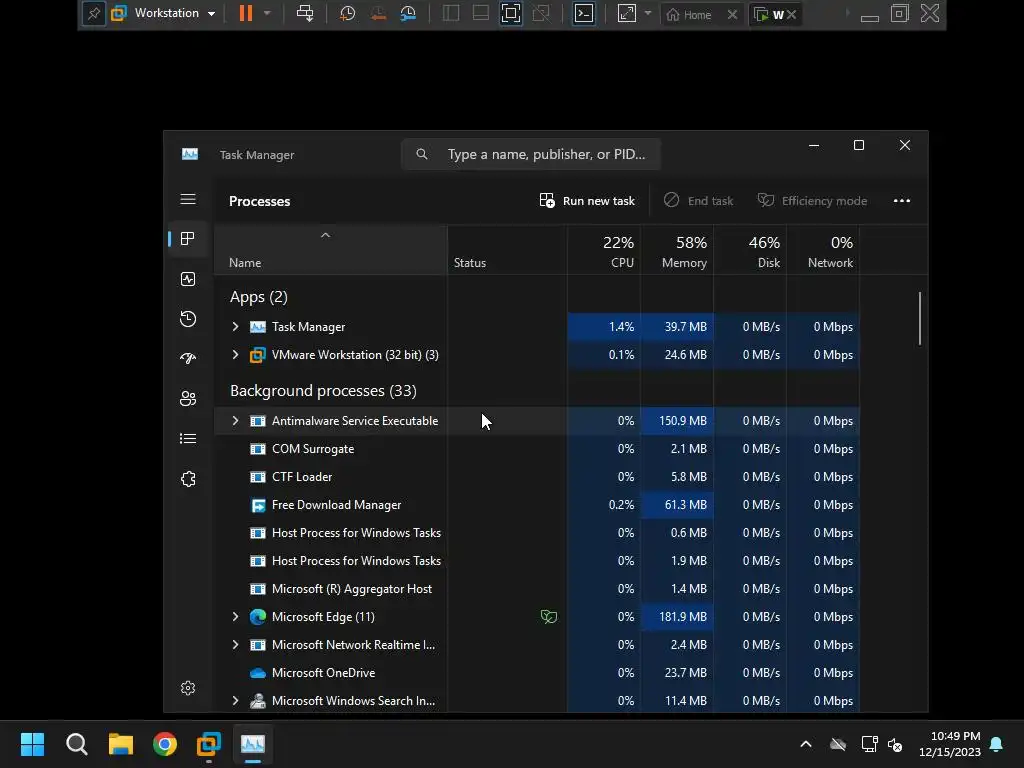Click the Status column header

pyautogui.click(x=507, y=250)
